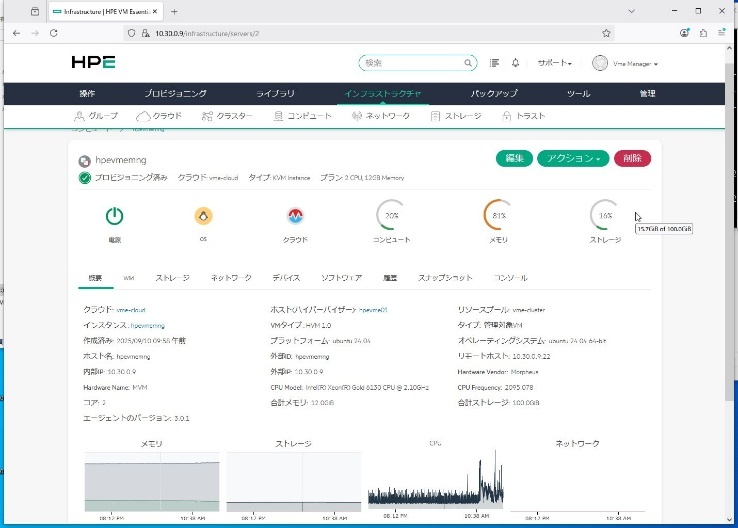This screenshot has height=528, width=738.
Task: Click the browser reload icon
Action: [x=58, y=33]
